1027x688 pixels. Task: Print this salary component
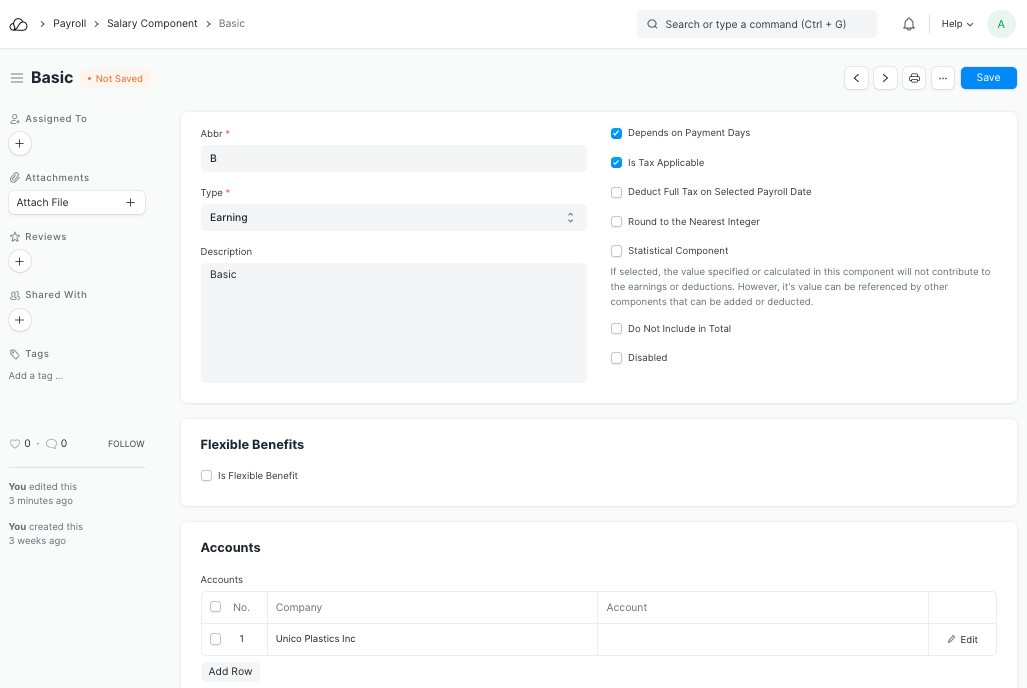(914, 78)
